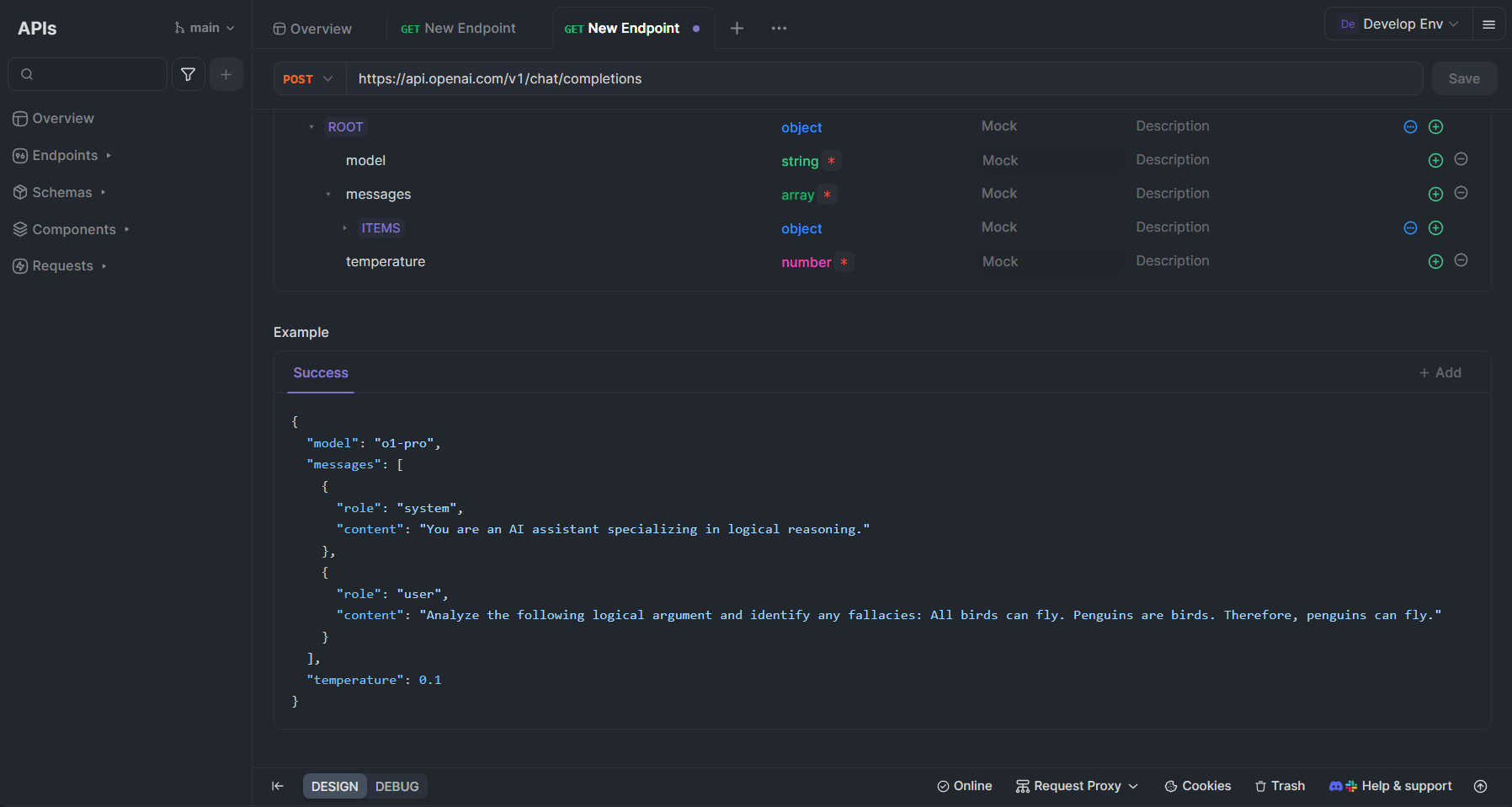Image resolution: width=1512 pixels, height=807 pixels.
Task: Click the Mock field of messages row
Action: 999,194
